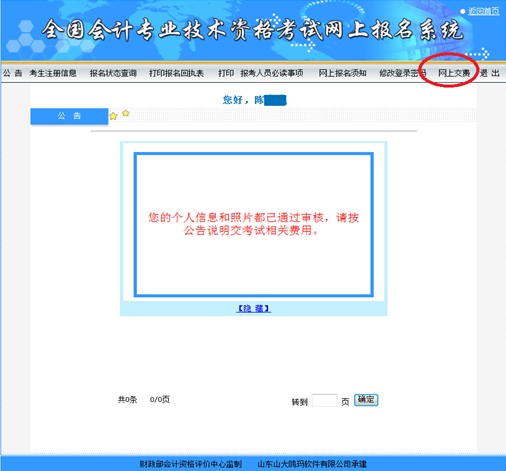Follow the 返回首页 link
The image size is (506, 471).
click(484, 11)
